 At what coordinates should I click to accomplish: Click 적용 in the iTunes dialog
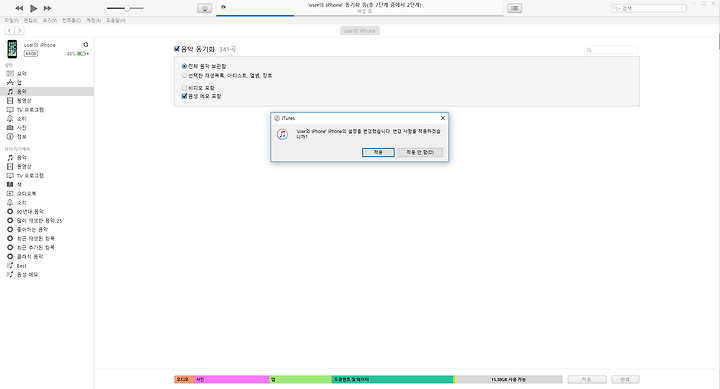coord(378,152)
